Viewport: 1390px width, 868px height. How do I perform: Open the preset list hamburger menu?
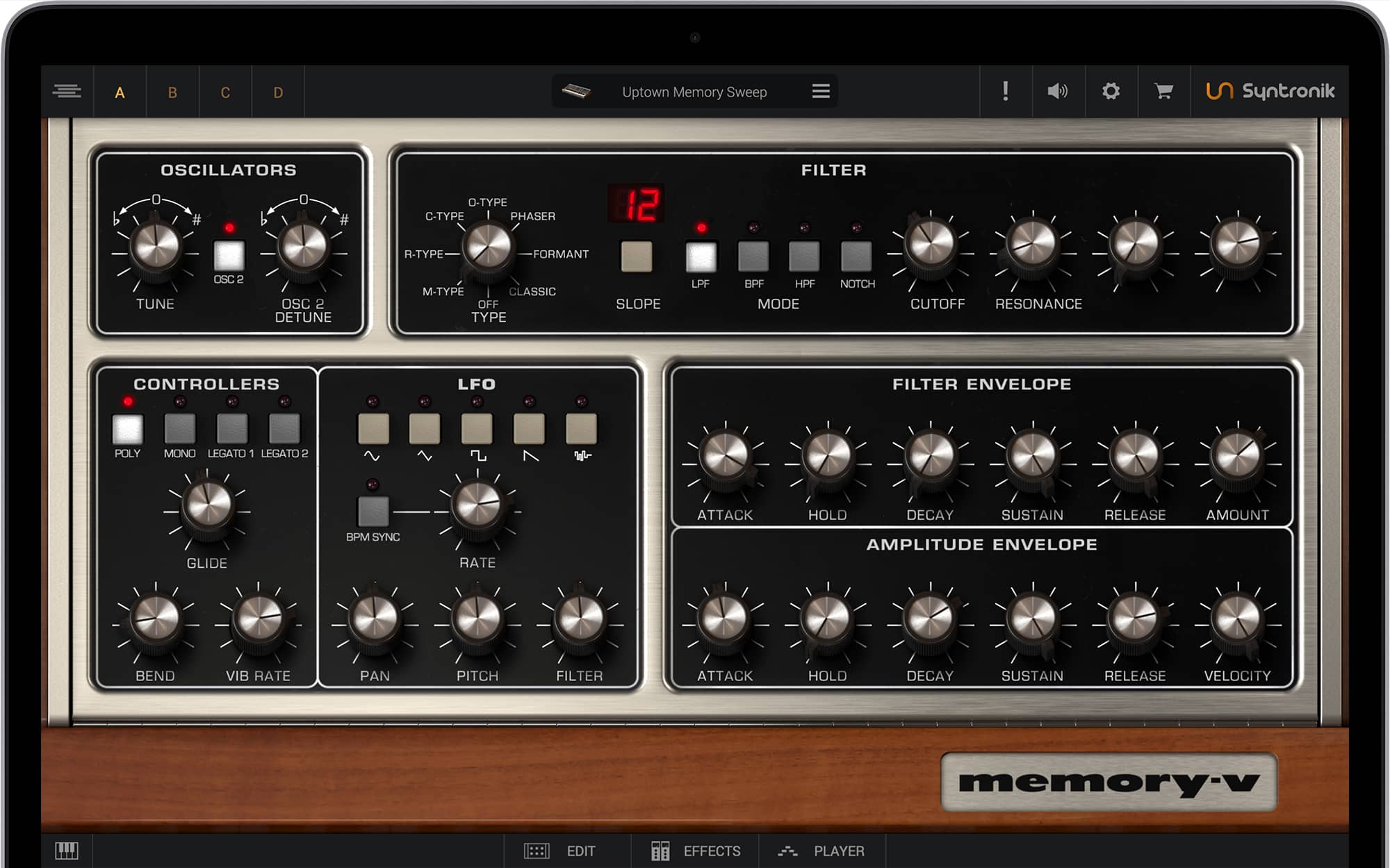821,91
